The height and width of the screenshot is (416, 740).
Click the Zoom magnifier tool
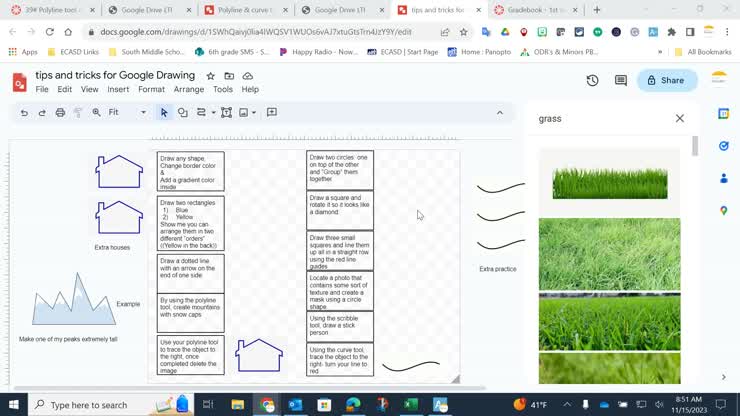click(x=96, y=112)
